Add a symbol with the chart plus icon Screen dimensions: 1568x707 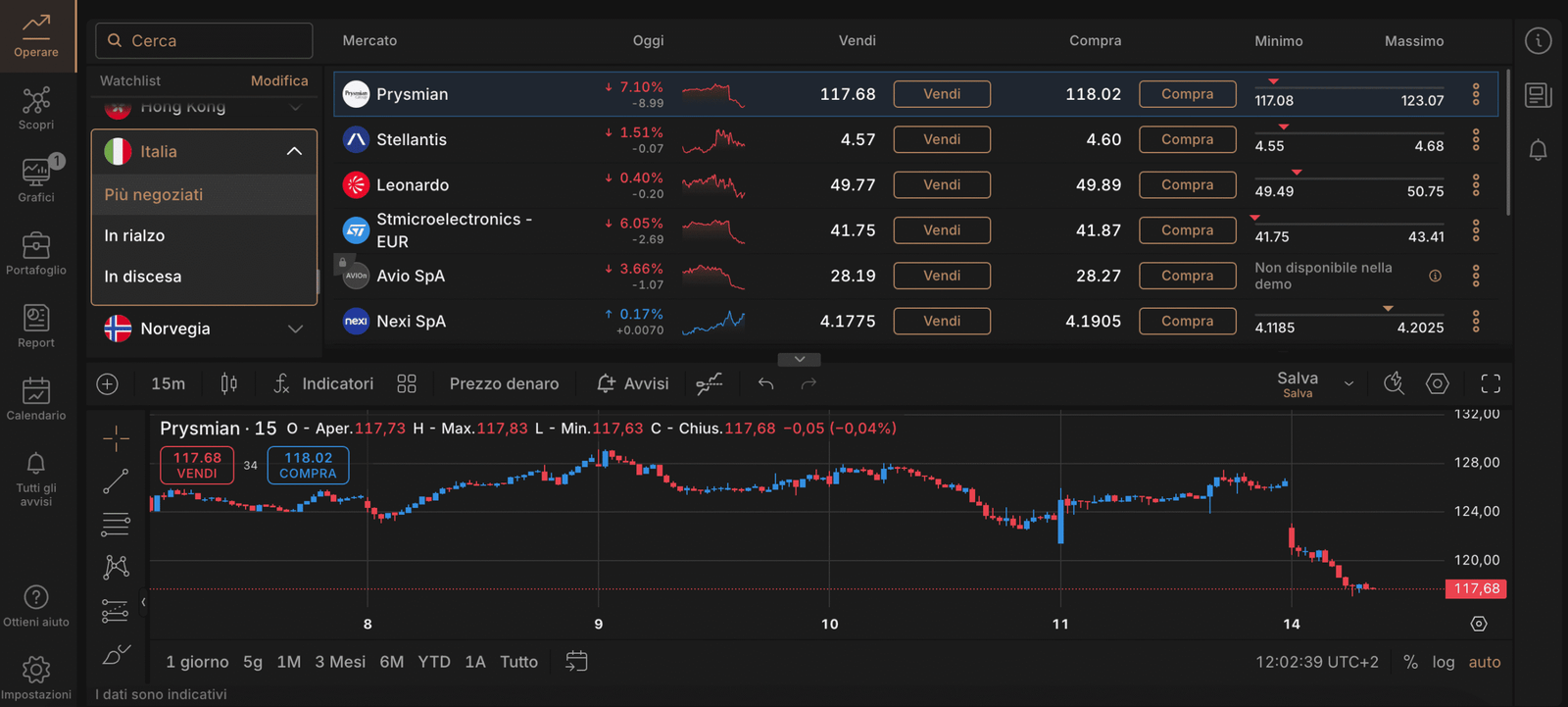pos(108,384)
